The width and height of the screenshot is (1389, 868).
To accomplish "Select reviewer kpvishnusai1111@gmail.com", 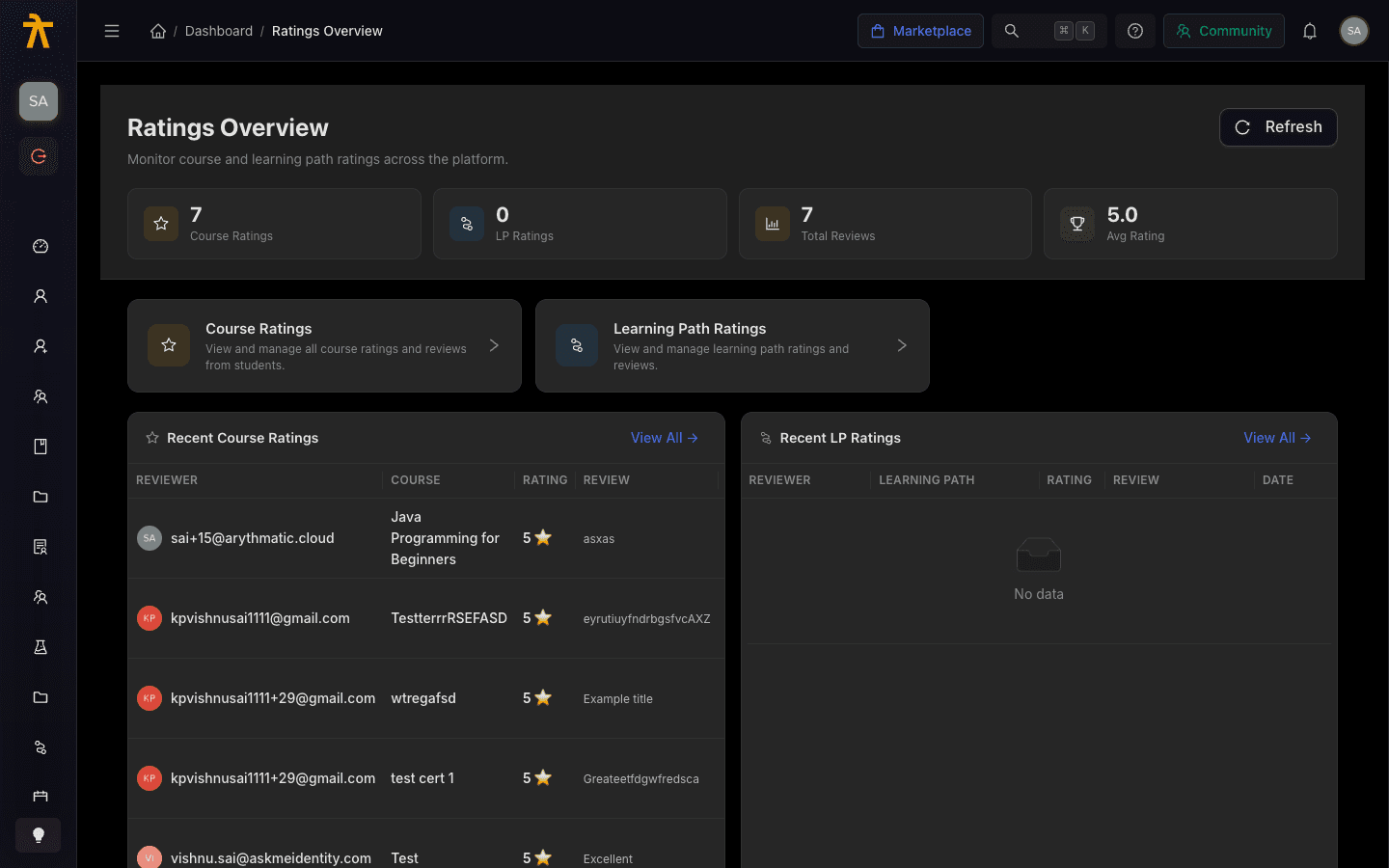I will [x=260, y=618].
